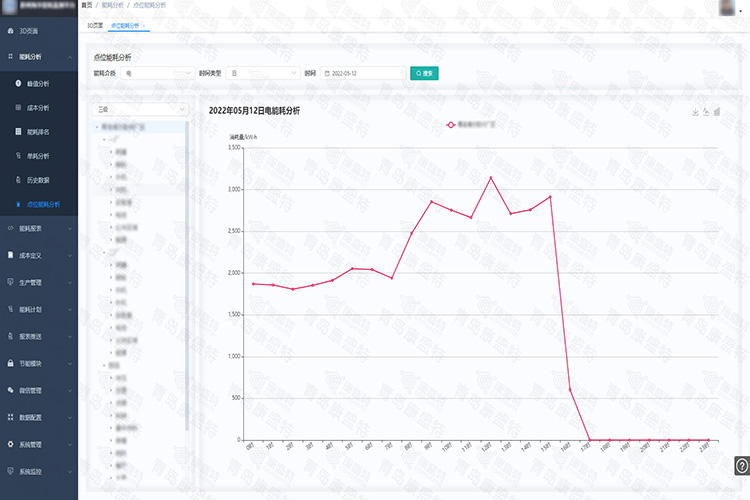Click the 能耗计划 sidebar icon
This screenshot has width=750, height=500.
(11, 309)
